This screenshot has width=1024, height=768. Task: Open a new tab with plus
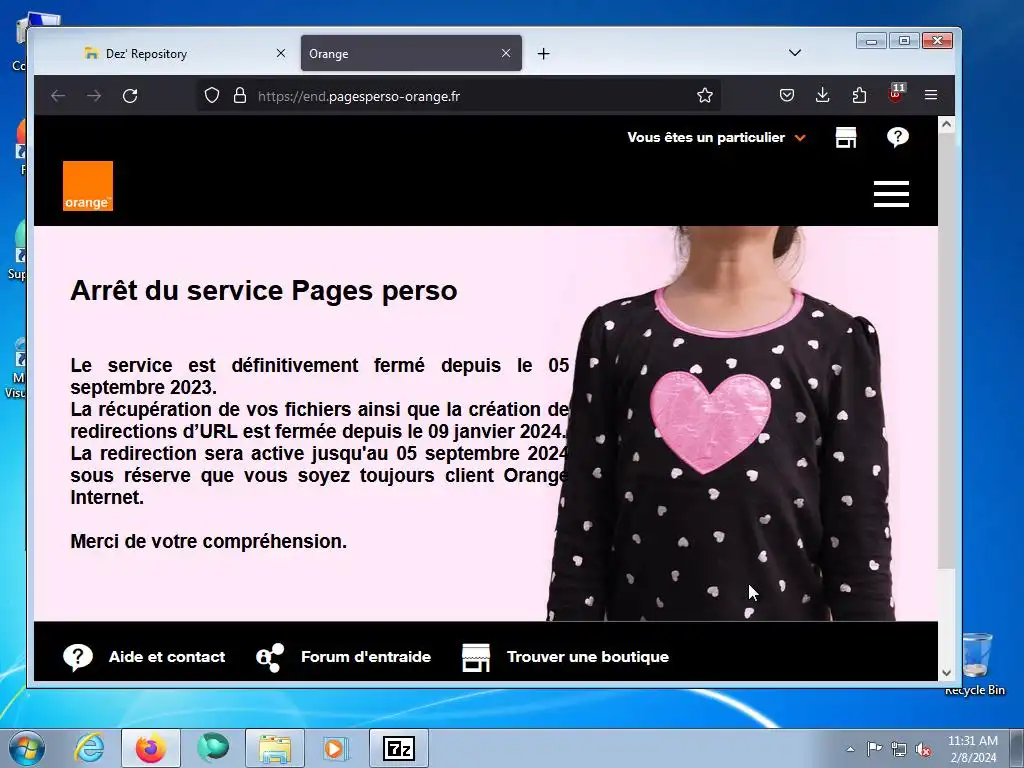pyautogui.click(x=543, y=54)
